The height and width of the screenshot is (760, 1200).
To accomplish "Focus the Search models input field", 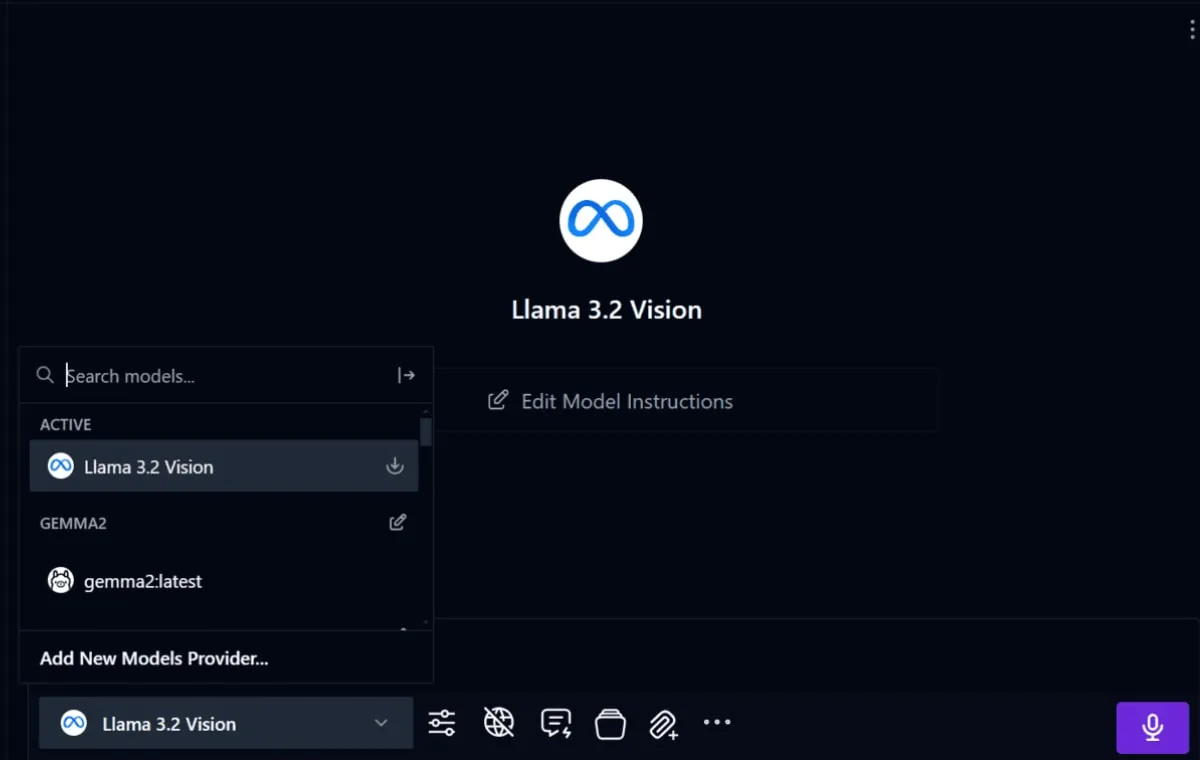I will point(228,376).
